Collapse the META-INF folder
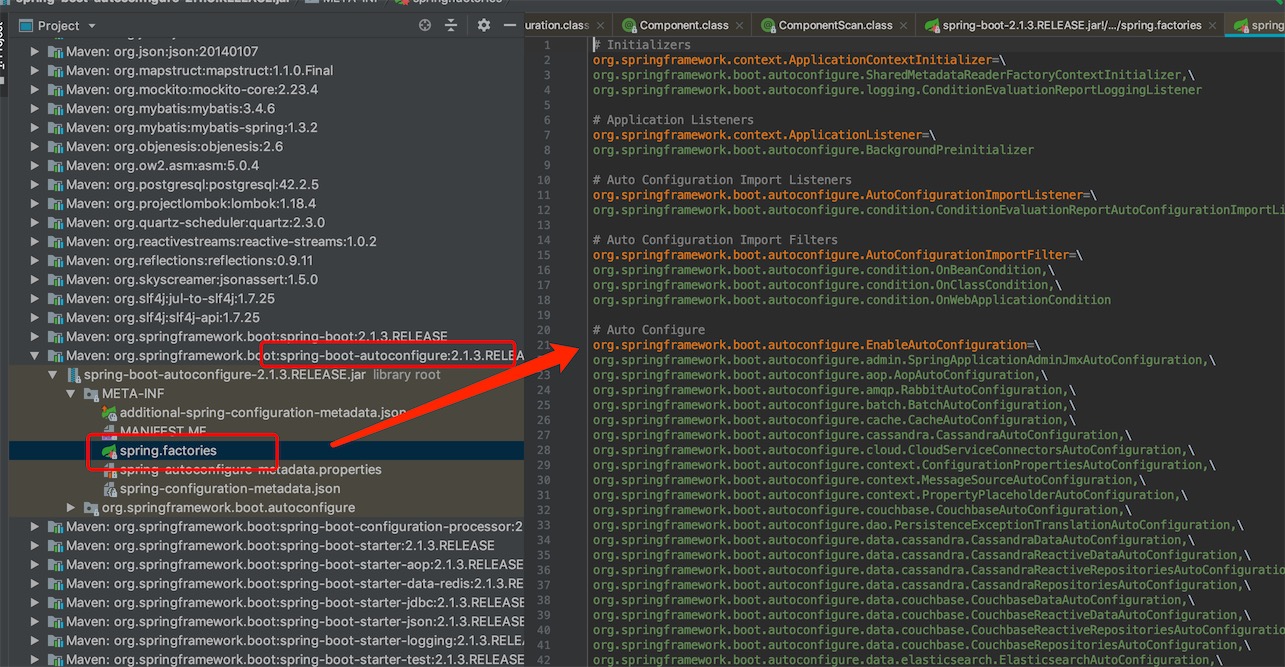This screenshot has width=1285, height=667. click(71, 394)
